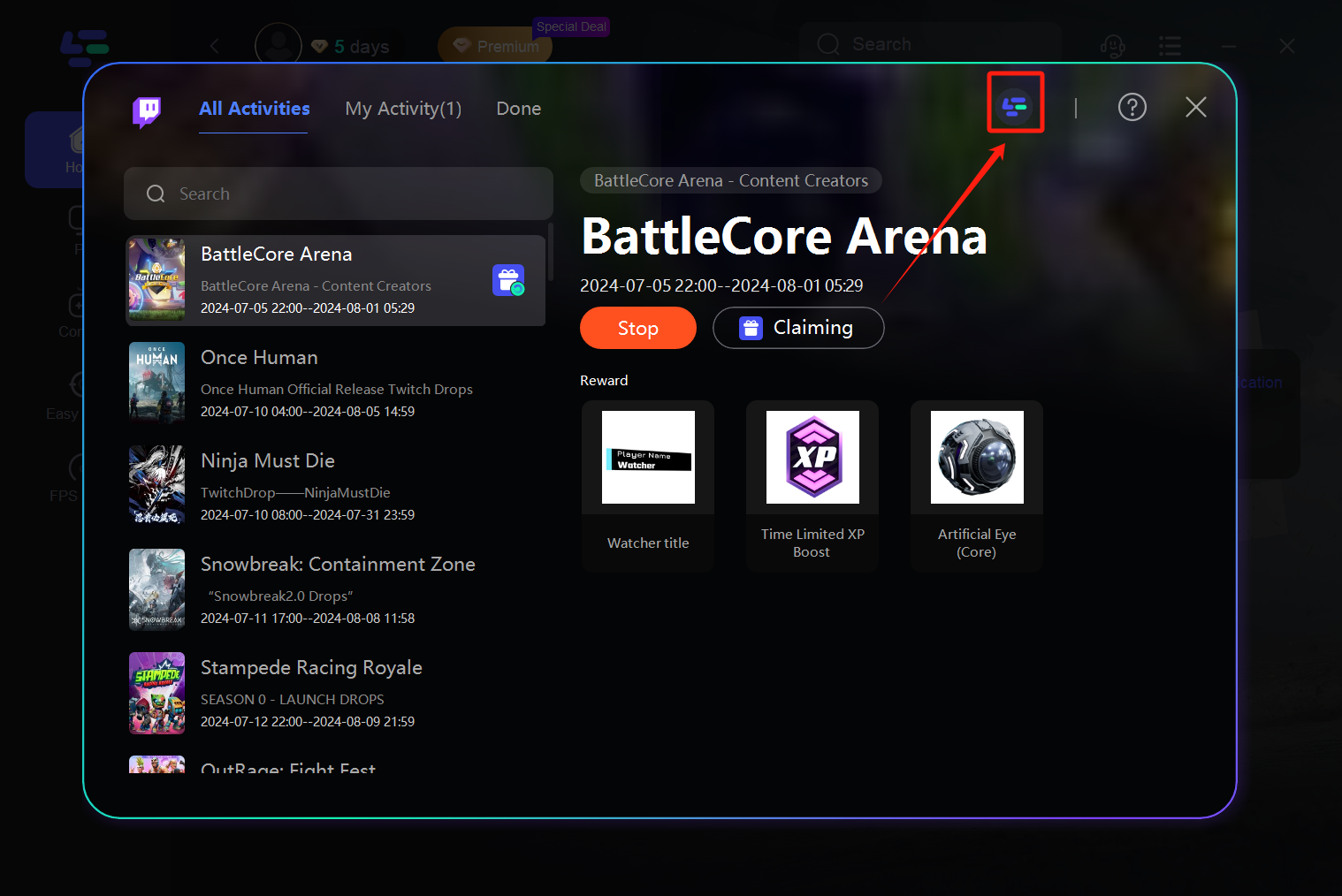The height and width of the screenshot is (896, 1342).
Task: Click Stampede Racing Royale thumbnail
Action: click(x=157, y=694)
